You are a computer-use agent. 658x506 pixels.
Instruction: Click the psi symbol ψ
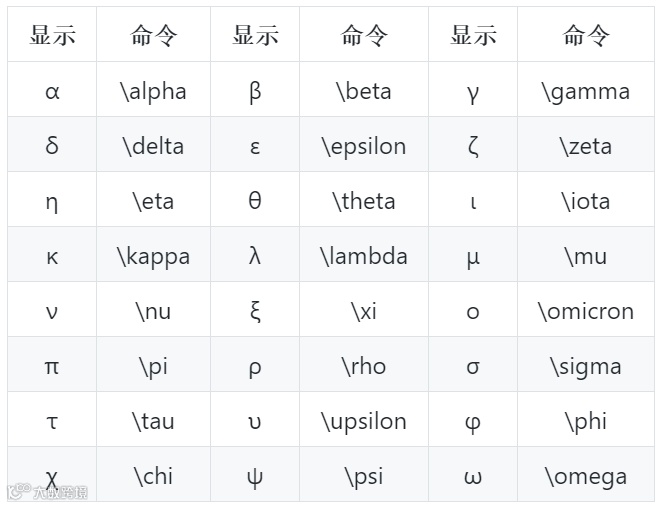pyautogui.click(x=255, y=478)
